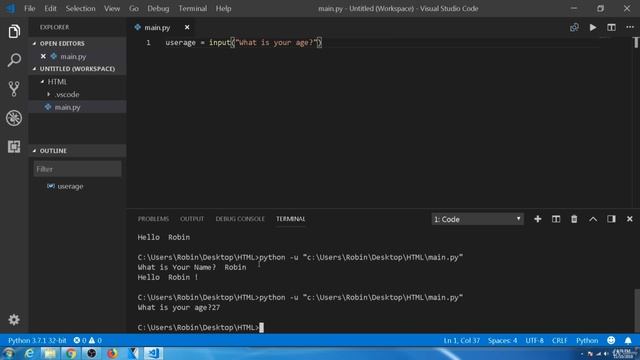Screen dimensions: 640x360
Task: Click the VS Code logo in title bar
Action: (10, 8)
